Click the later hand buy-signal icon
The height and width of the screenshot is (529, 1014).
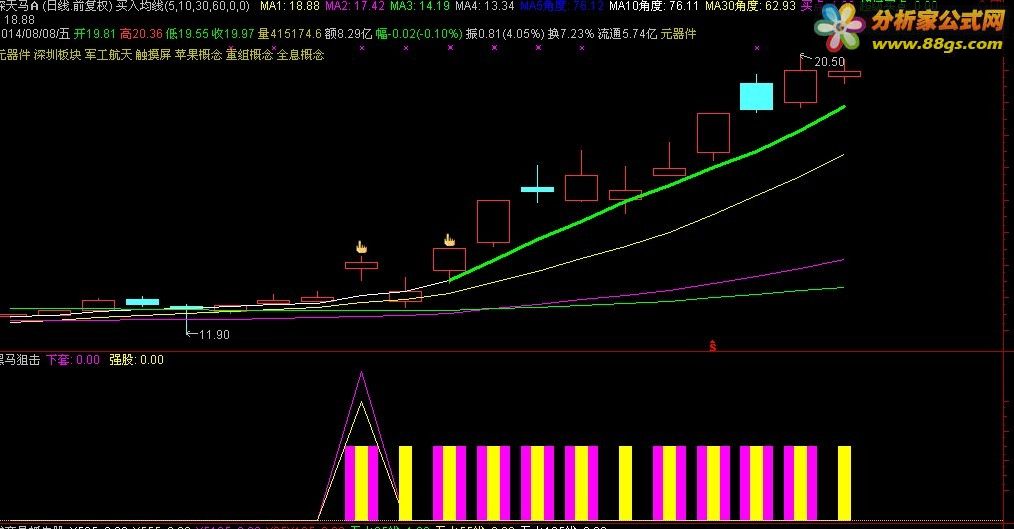click(449, 241)
